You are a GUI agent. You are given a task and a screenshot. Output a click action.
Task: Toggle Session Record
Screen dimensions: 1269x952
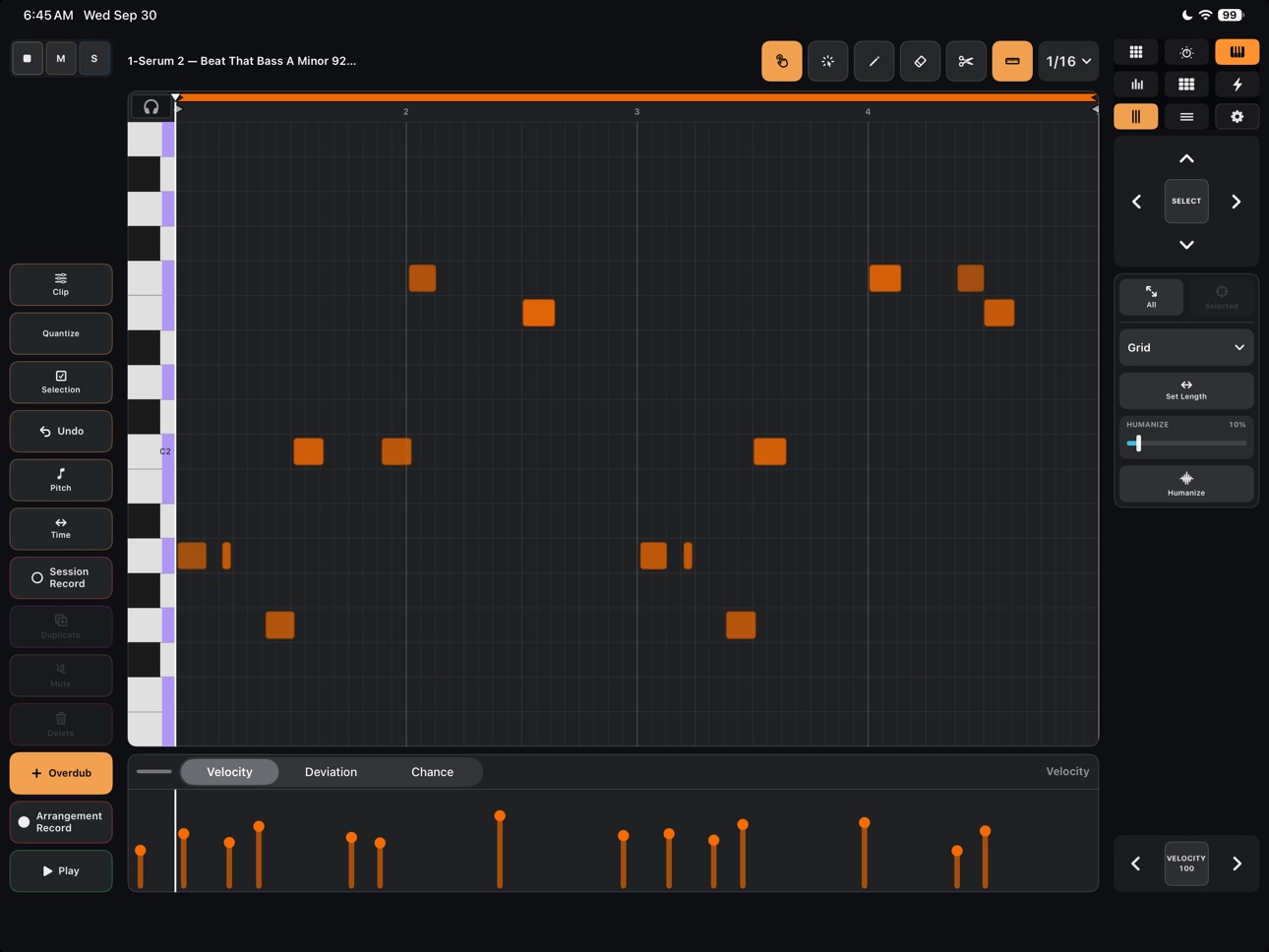[x=61, y=577]
